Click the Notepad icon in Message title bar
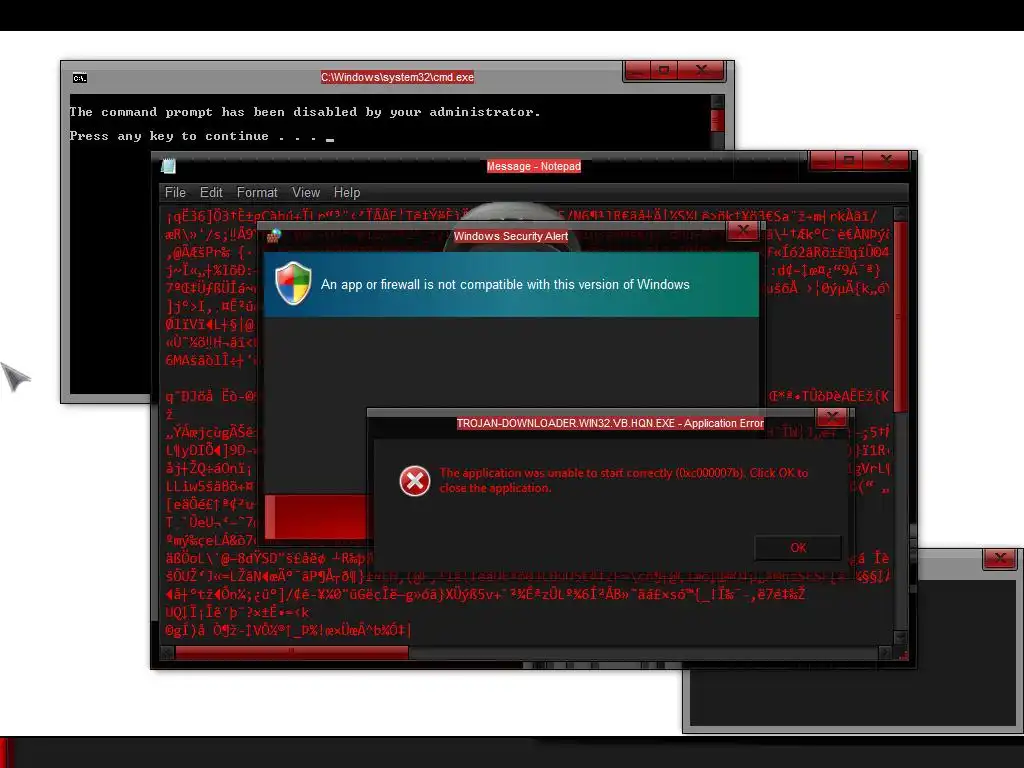Viewport: 1024px width, 768px height. pos(168,166)
